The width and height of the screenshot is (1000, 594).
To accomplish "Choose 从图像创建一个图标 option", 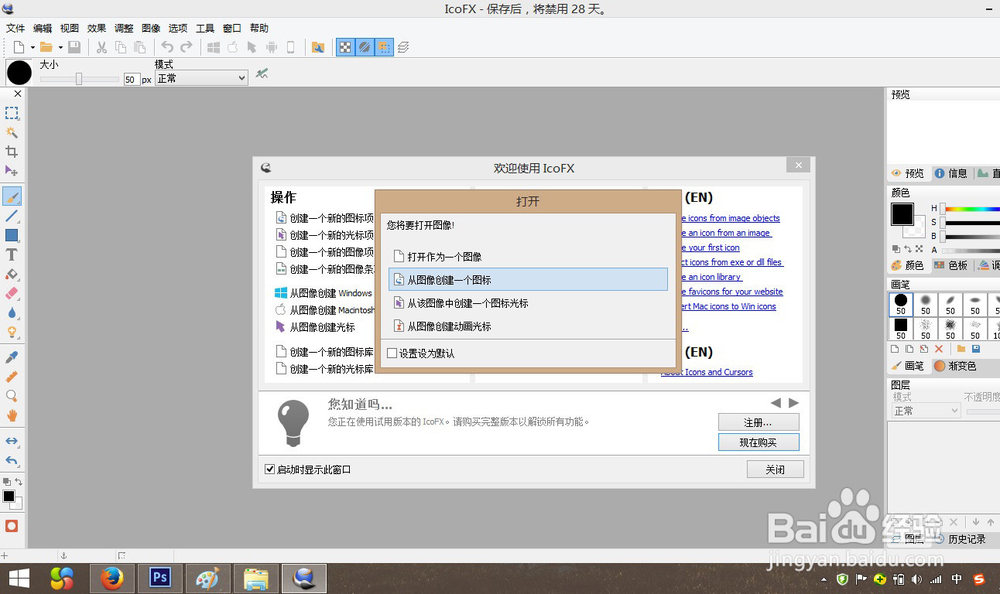I will 528,279.
